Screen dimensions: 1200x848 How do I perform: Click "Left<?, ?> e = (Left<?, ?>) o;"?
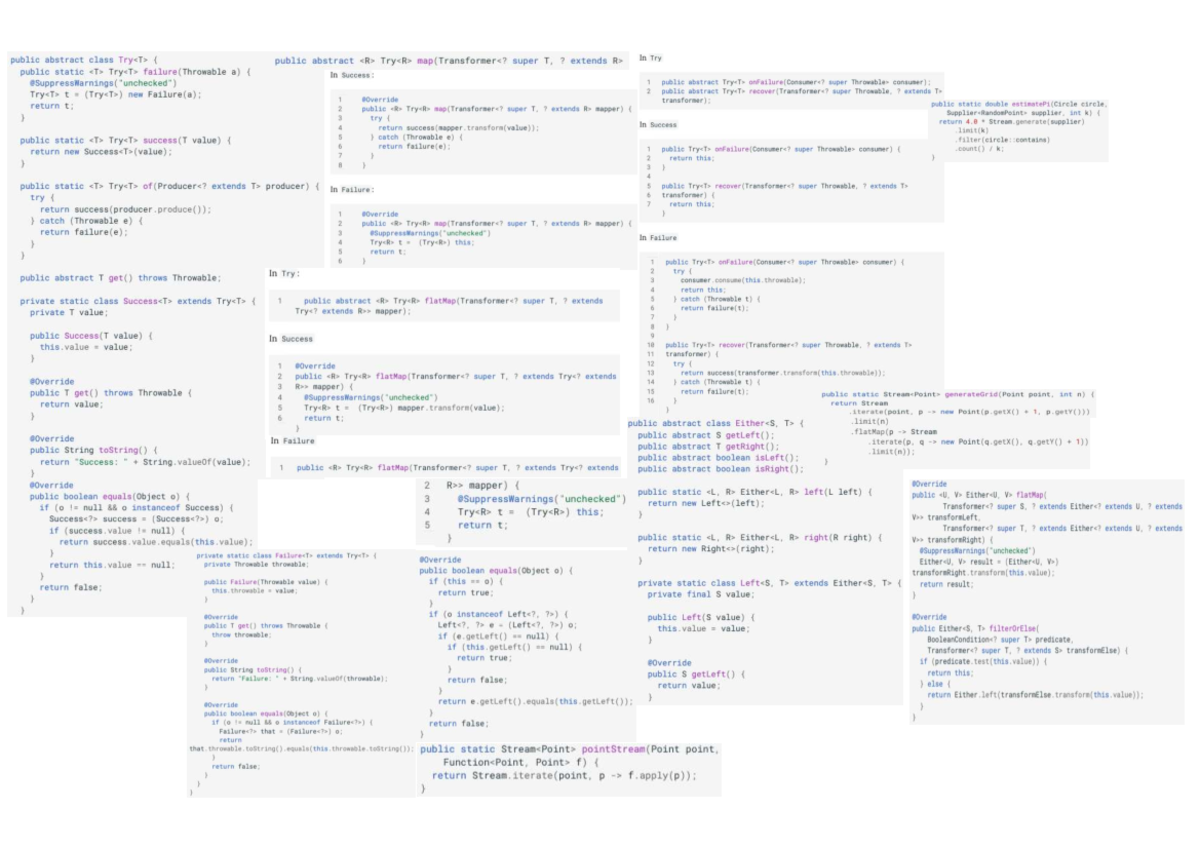pos(508,625)
